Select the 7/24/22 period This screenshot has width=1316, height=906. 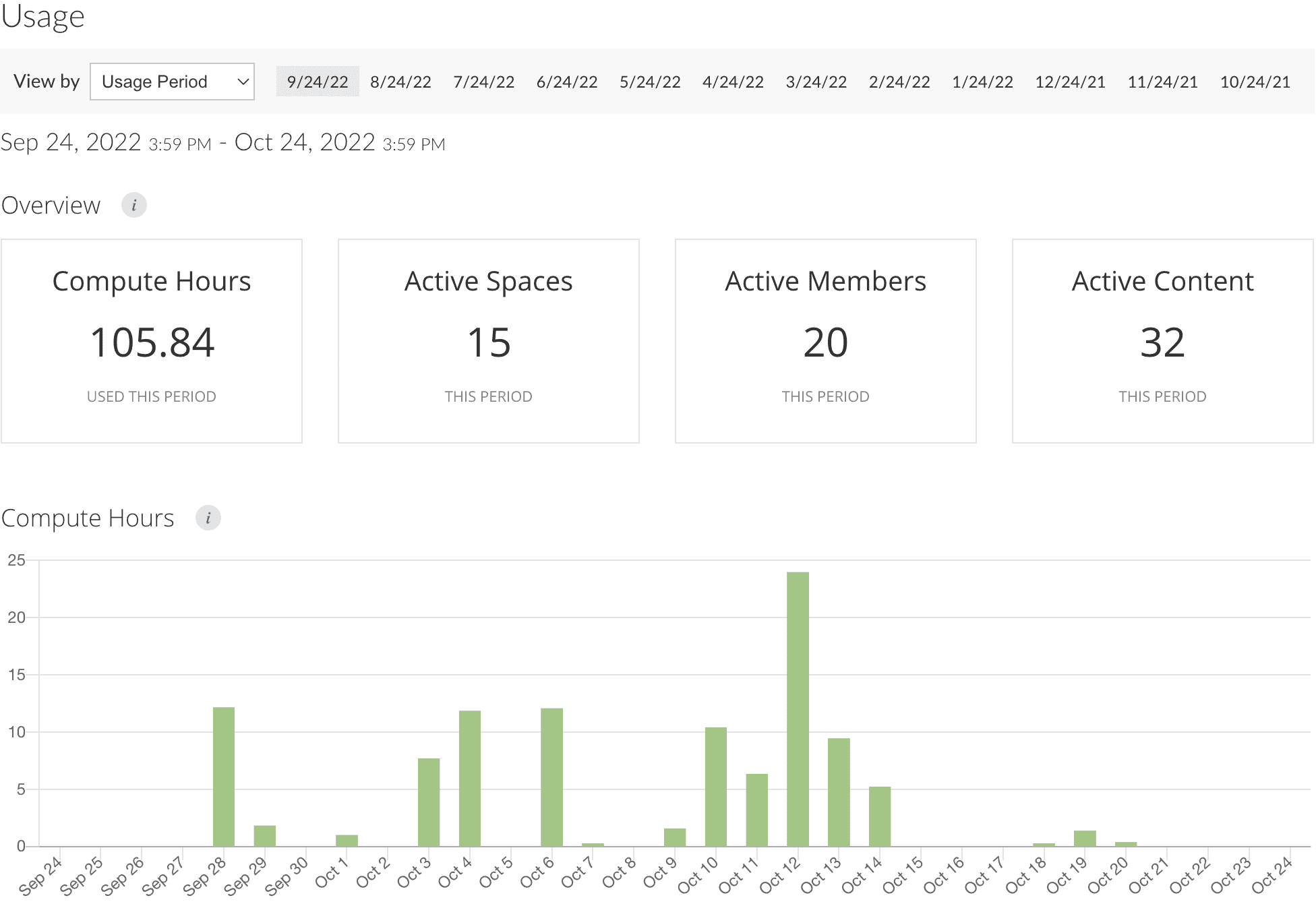pyautogui.click(x=483, y=82)
